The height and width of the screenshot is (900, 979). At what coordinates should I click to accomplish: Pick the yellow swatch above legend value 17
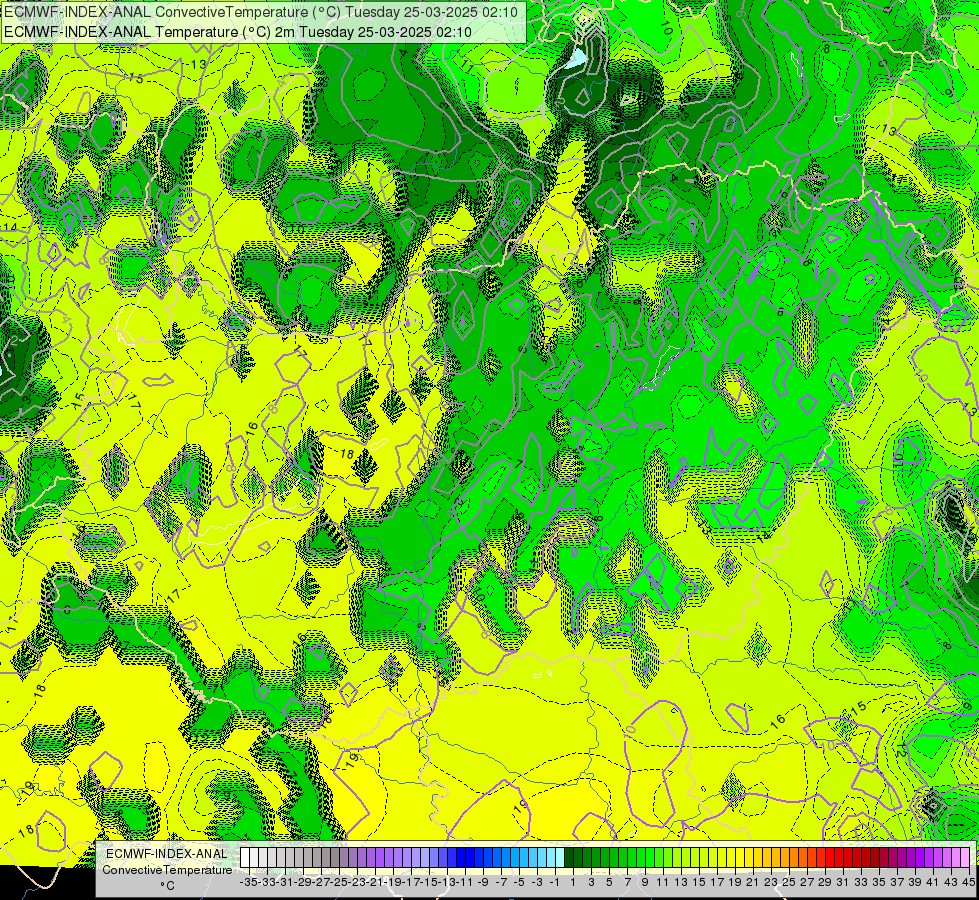713,857
